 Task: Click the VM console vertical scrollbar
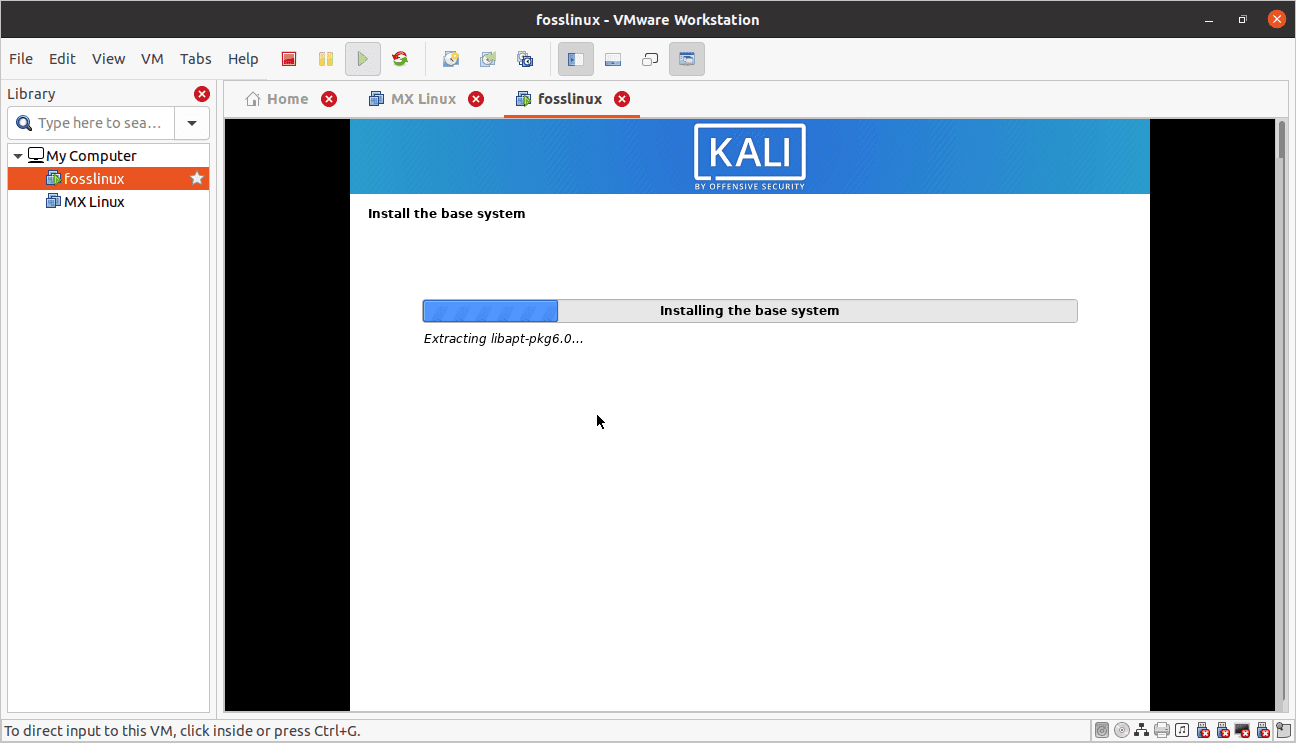tap(1282, 415)
